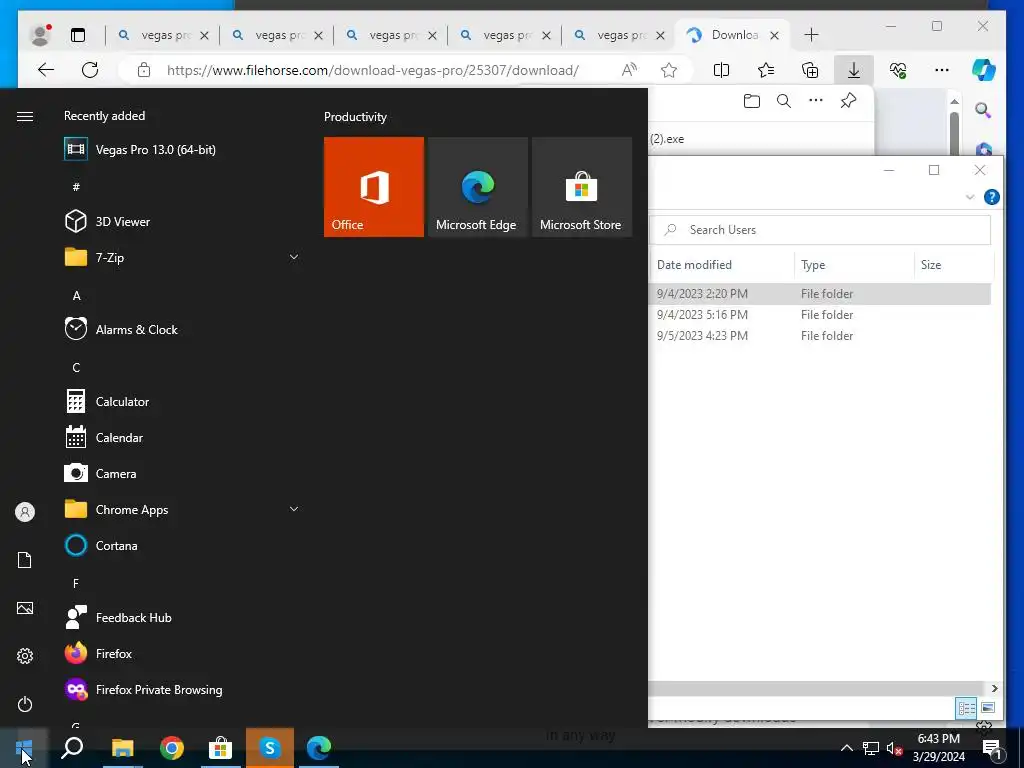The width and height of the screenshot is (1024, 768).
Task: Close the 'Downloa' tab
Action: pos(775,35)
